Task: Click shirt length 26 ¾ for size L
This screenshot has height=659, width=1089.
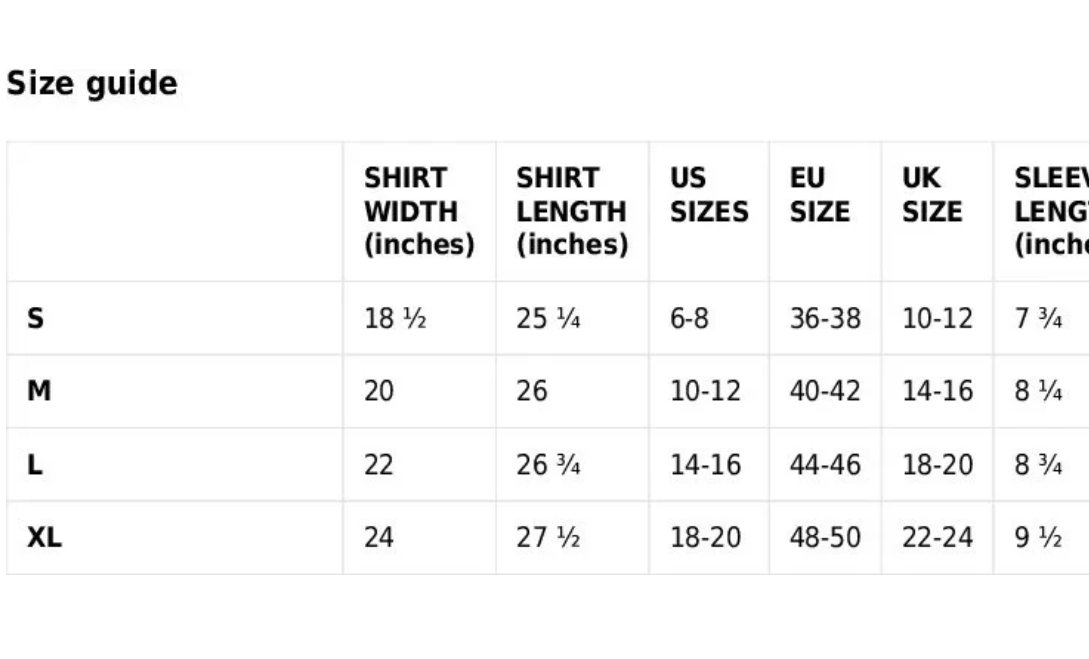Action: click(548, 465)
